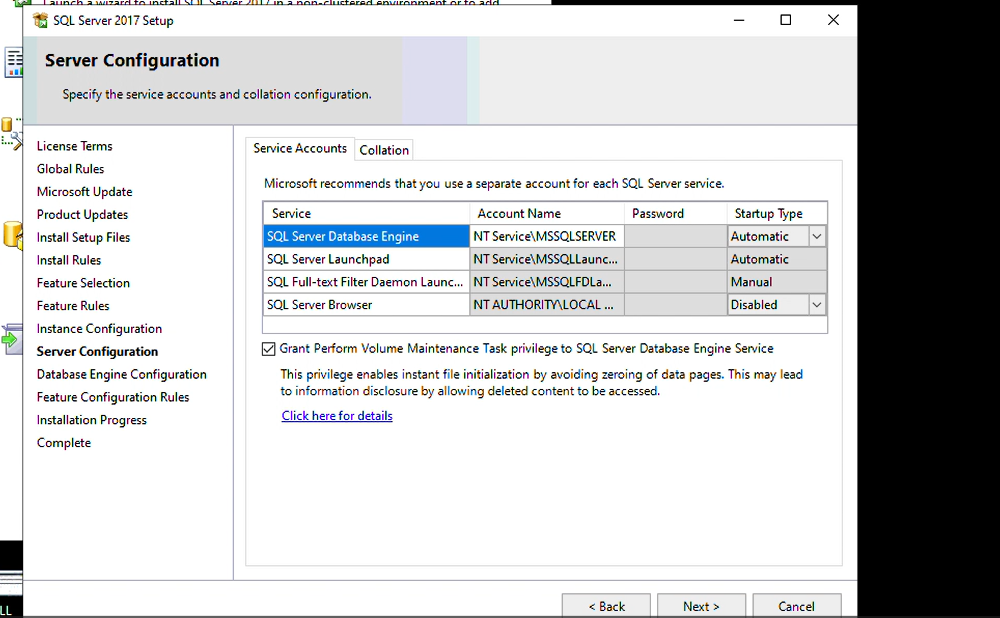Click the Service column header
The height and width of the screenshot is (618, 1000).
pos(366,214)
